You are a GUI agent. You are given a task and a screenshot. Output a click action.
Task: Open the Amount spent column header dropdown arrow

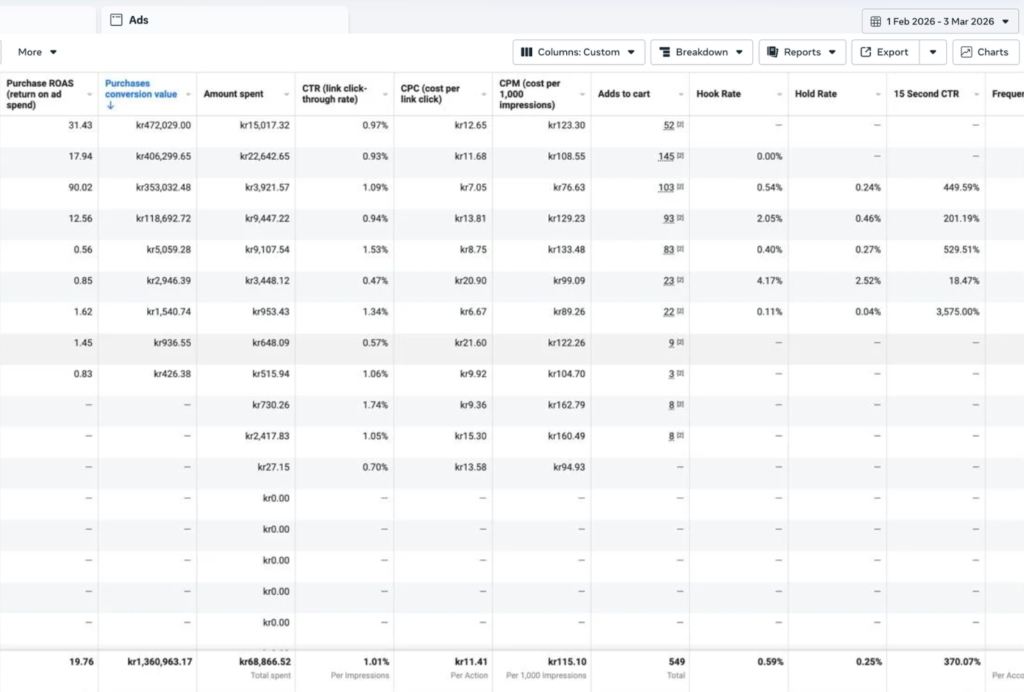coord(286,94)
